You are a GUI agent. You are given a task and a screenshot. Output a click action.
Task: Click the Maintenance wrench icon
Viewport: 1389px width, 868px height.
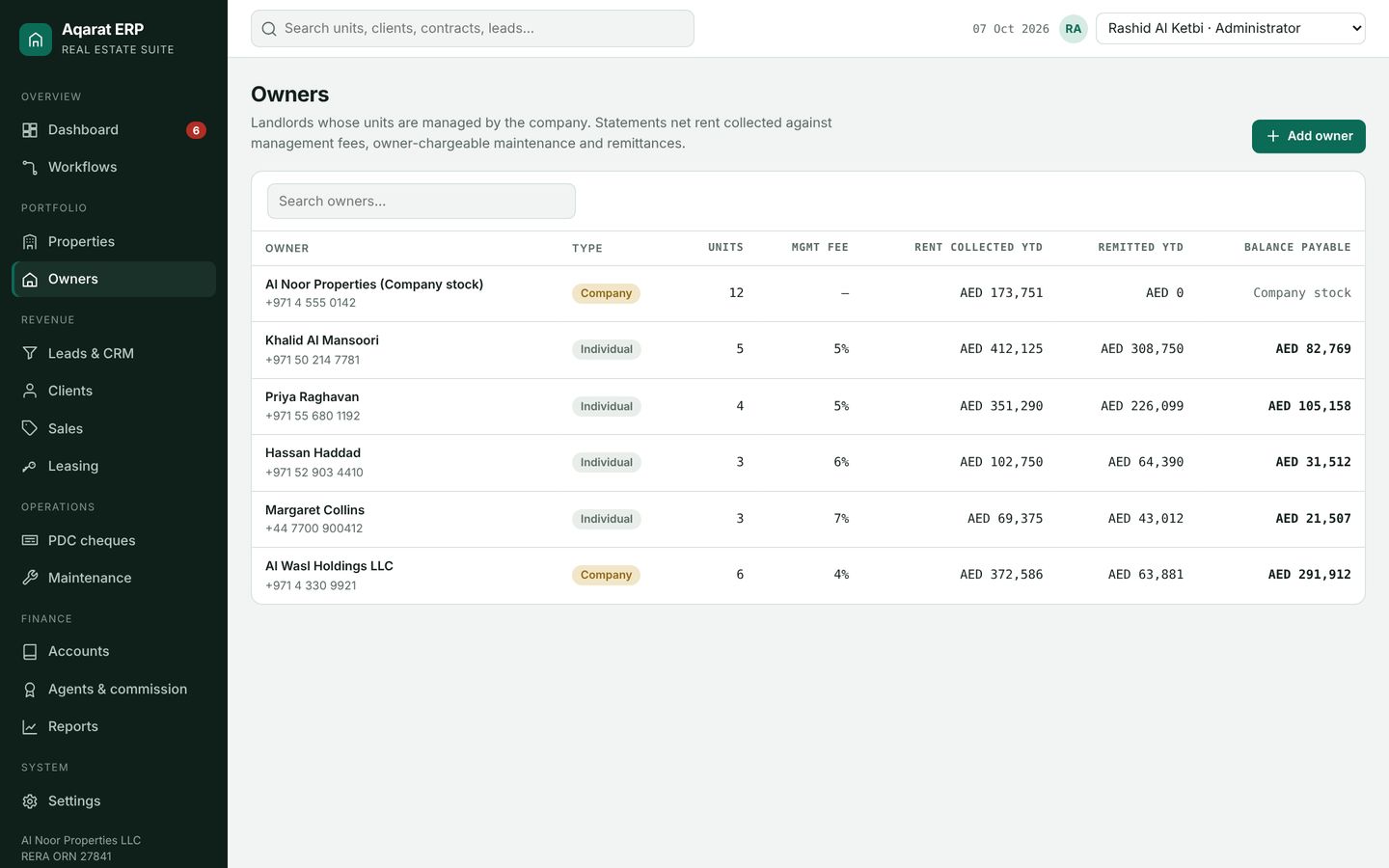(30, 578)
